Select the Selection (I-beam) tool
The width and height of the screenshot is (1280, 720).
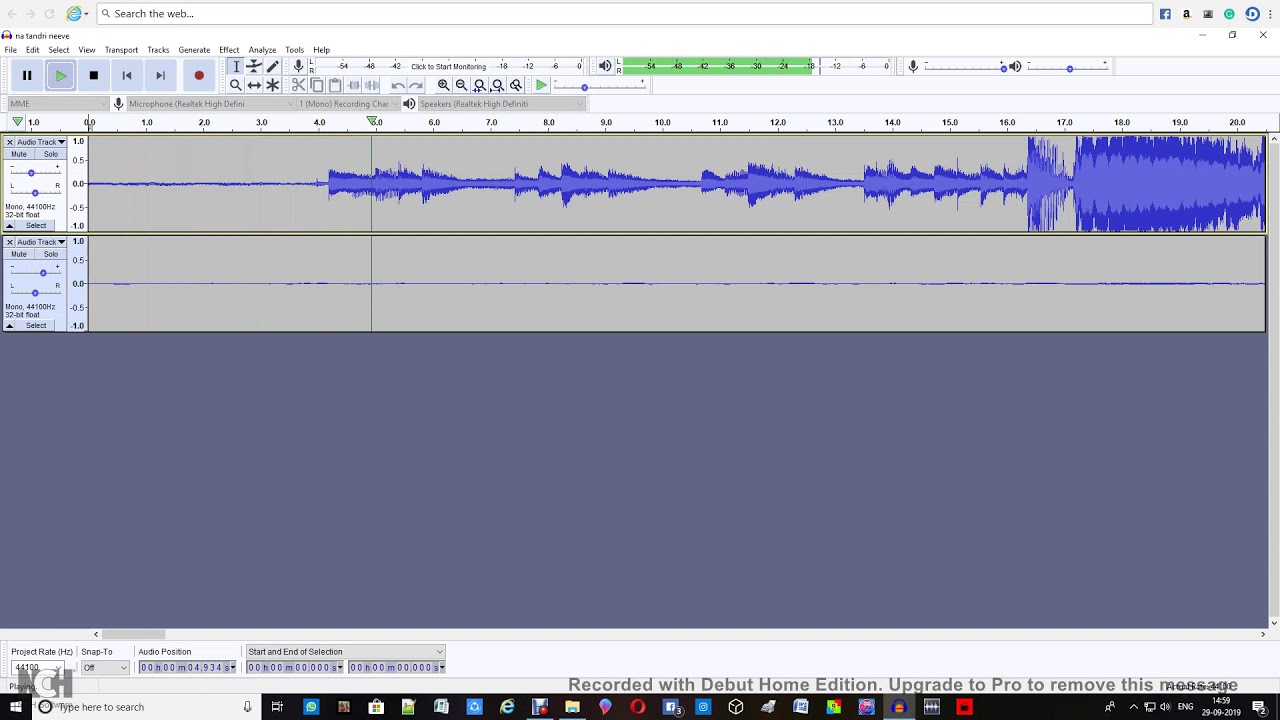pyautogui.click(x=236, y=66)
